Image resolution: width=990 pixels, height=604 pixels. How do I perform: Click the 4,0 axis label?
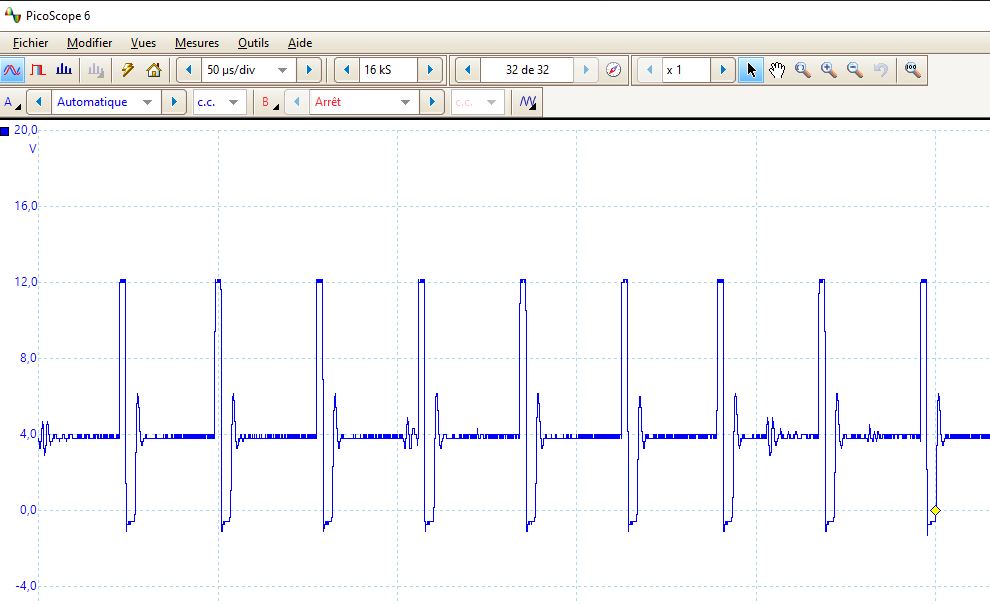[x=28, y=434]
